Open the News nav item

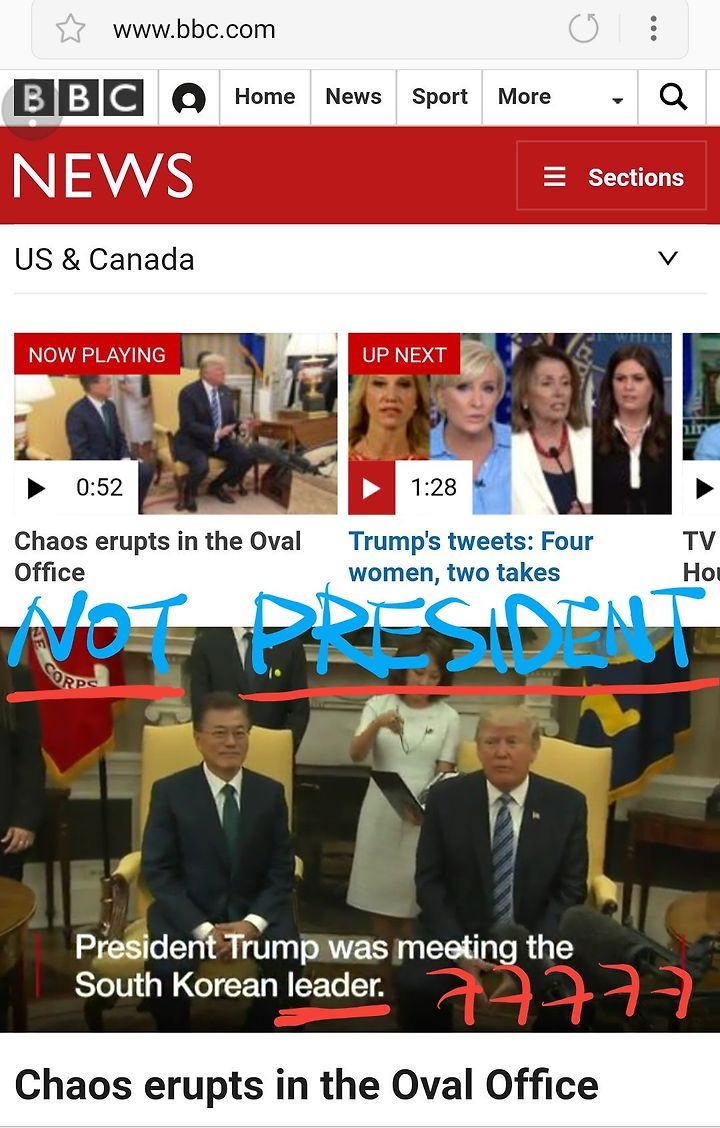[353, 96]
